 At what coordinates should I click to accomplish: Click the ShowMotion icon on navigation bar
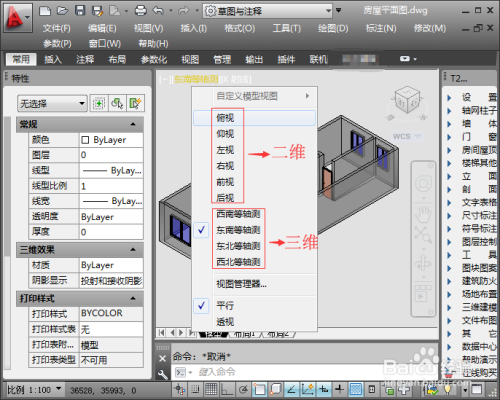pyautogui.click(x=423, y=293)
